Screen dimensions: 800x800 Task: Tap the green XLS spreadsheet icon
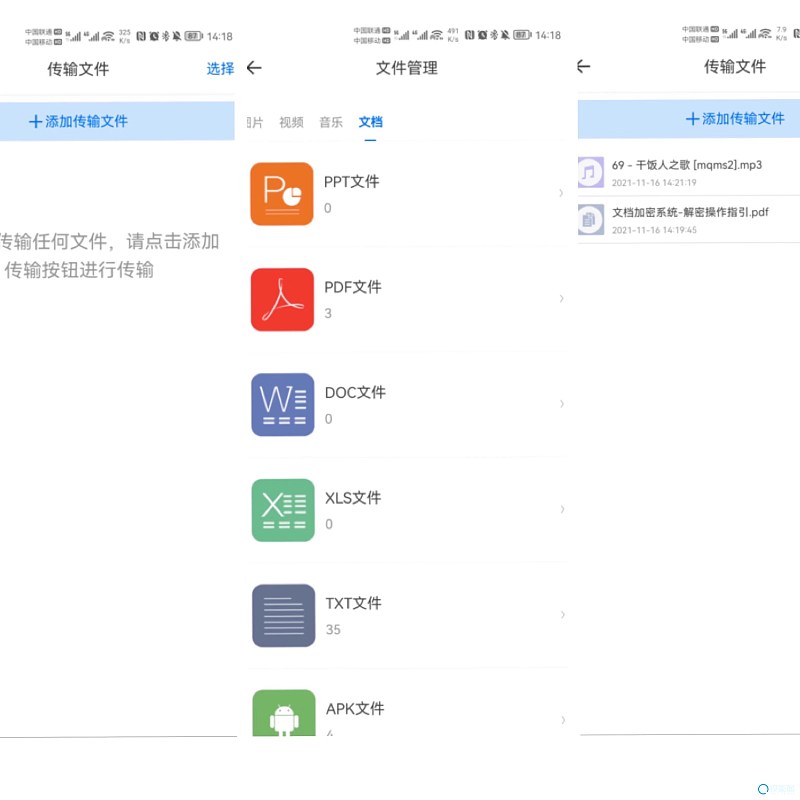coord(283,510)
